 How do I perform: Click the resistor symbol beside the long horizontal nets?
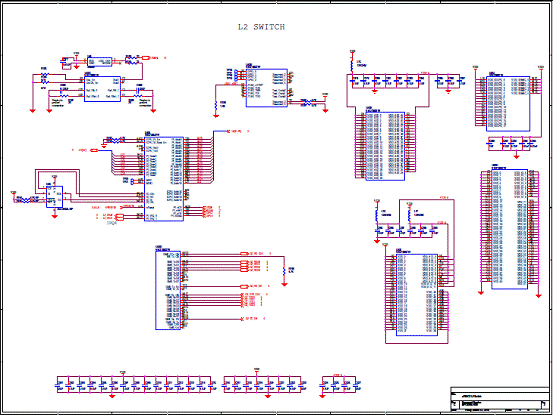tap(284, 271)
